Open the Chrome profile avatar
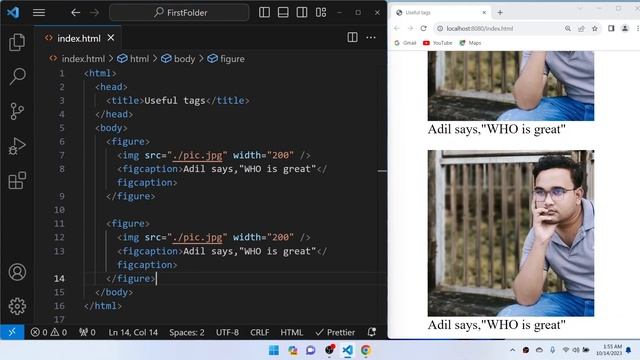Image resolution: width=640 pixels, height=360 pixels. pos(625,28)
